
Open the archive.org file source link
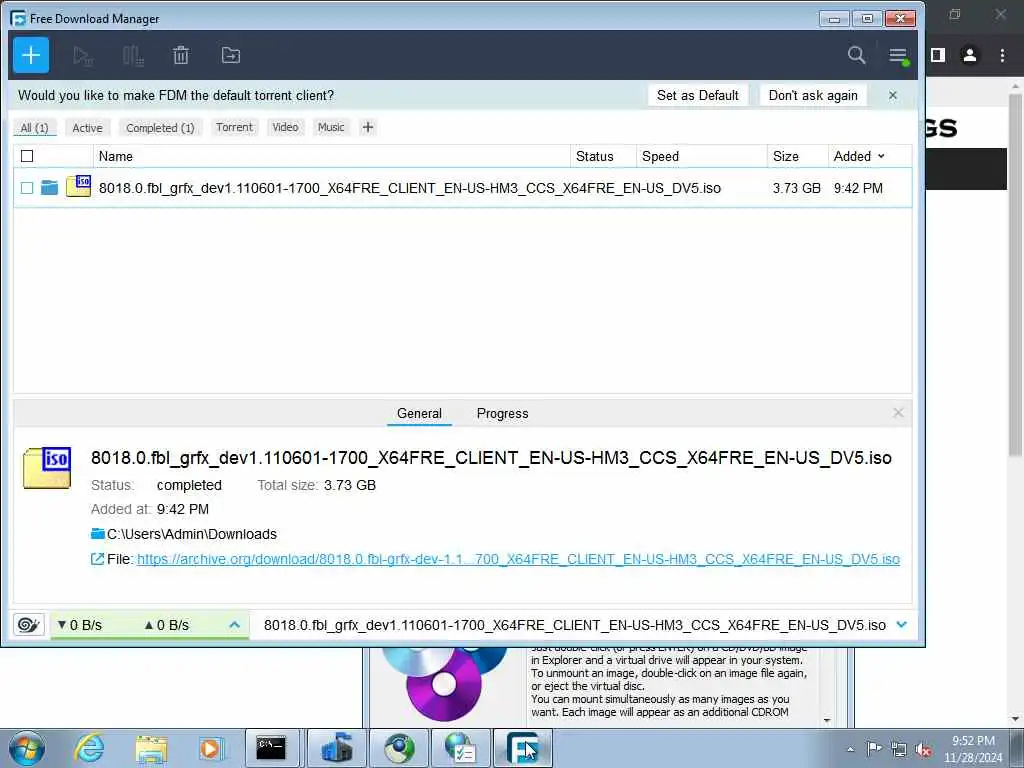pyautogui.click(x=519, y=559)
